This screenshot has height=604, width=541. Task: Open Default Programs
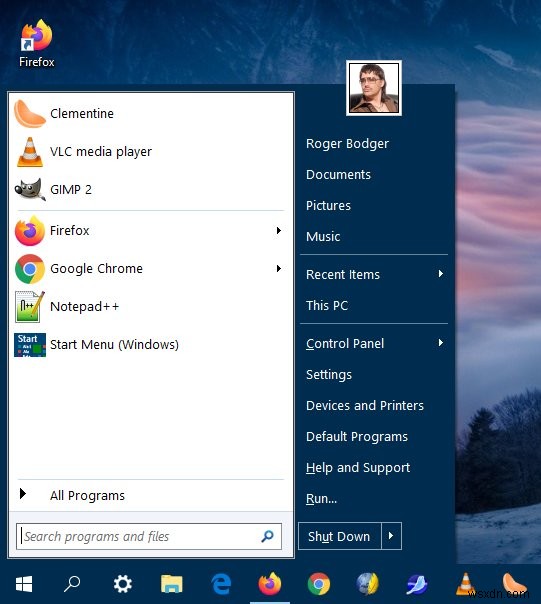click(357, 437)
